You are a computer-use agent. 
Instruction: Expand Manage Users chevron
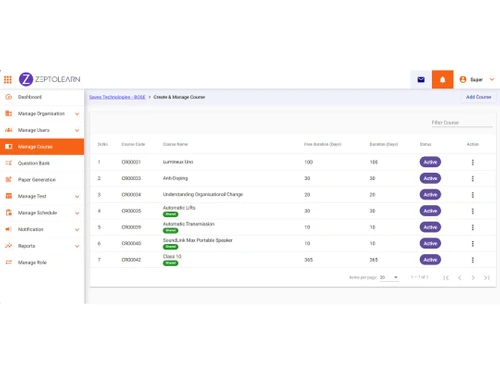[77, 130]
